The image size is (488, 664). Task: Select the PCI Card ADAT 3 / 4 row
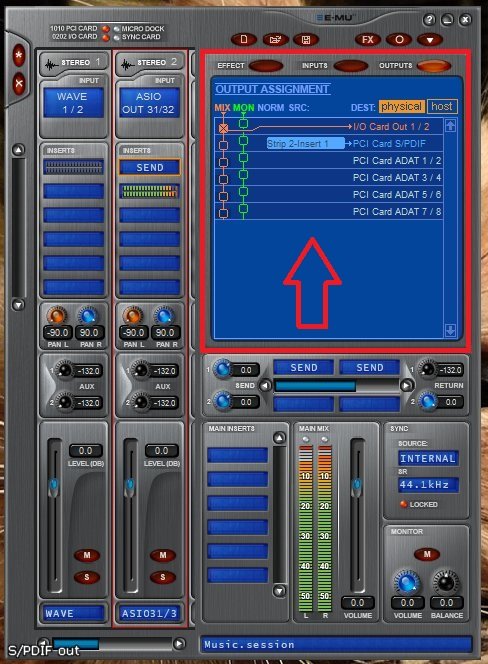pos(329,177)
